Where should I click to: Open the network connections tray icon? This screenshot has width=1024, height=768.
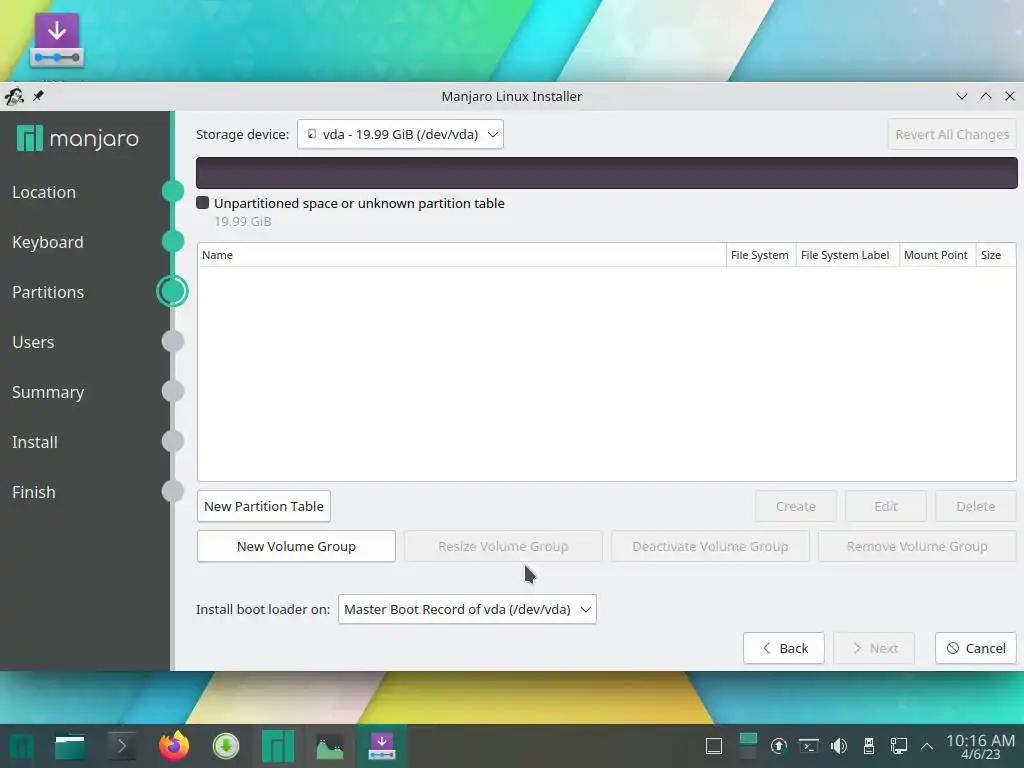coord(899,746)
